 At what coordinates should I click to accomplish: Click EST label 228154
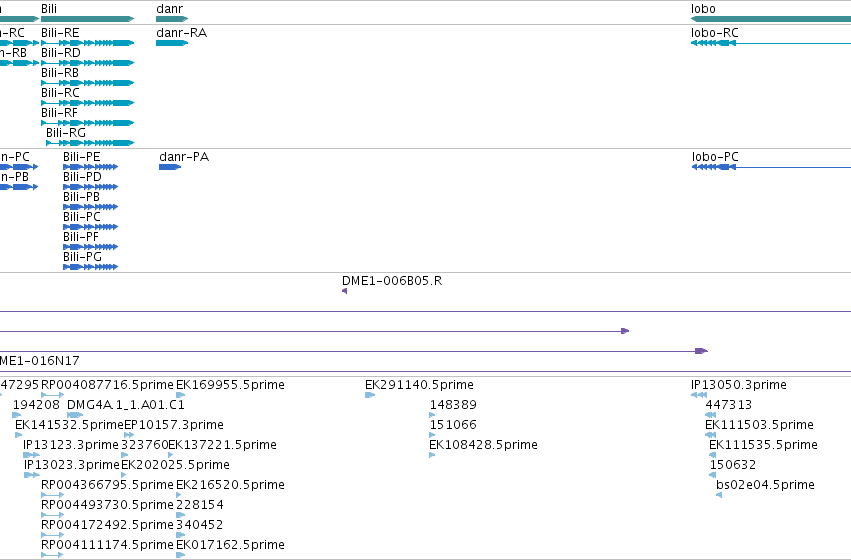[x=200, y=505]
